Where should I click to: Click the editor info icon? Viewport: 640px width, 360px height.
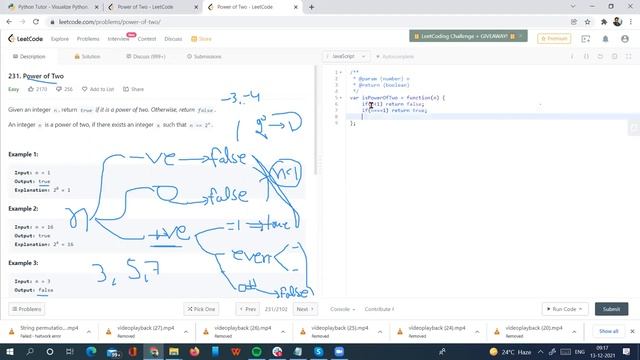(x=572, y=56)
